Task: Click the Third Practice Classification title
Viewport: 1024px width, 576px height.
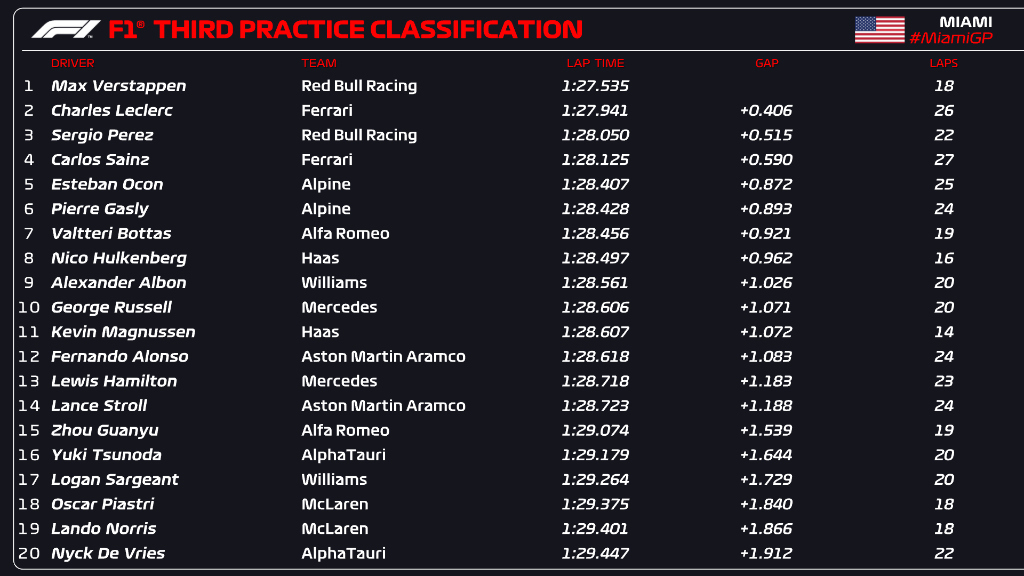Action: tap(368, 29)
